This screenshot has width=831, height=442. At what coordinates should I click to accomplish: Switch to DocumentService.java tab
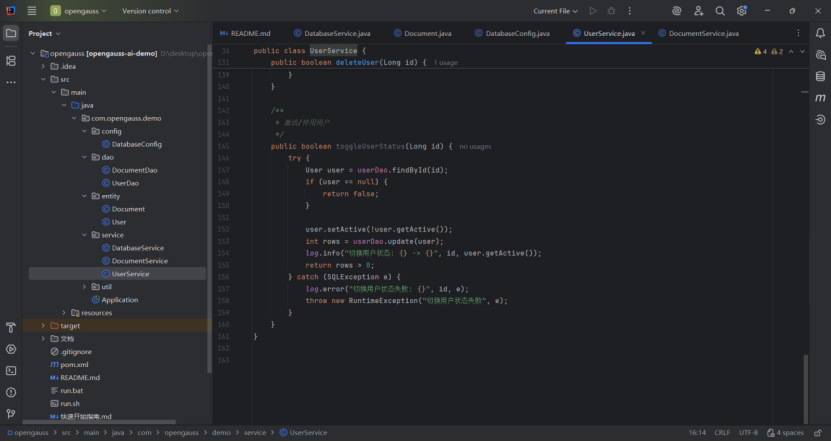coord(699,33)
